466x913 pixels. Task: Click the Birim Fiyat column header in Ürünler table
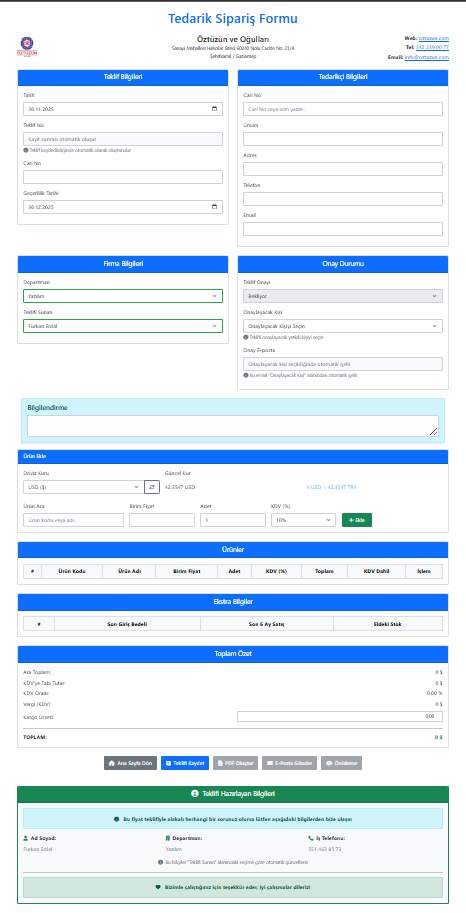pyautogui.click(x=186, y=571)
